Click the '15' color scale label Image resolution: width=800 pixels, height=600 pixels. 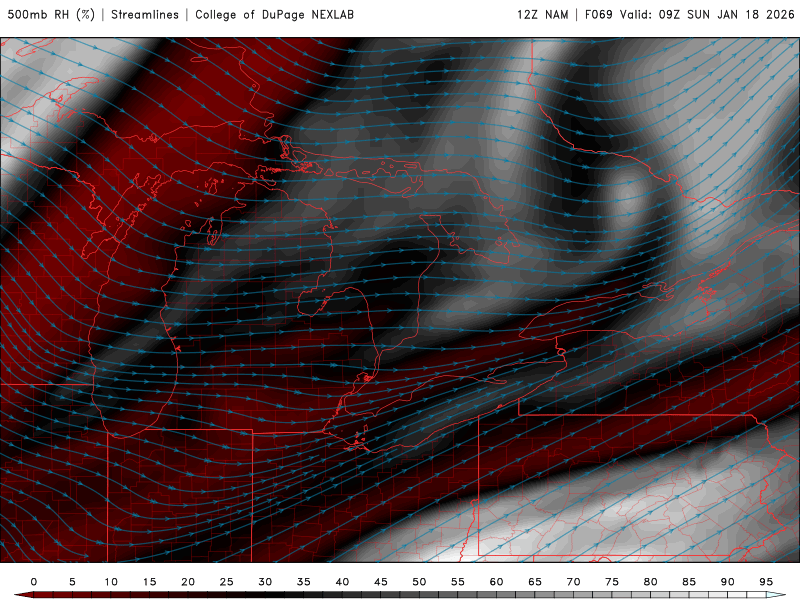tap(149, 582)
